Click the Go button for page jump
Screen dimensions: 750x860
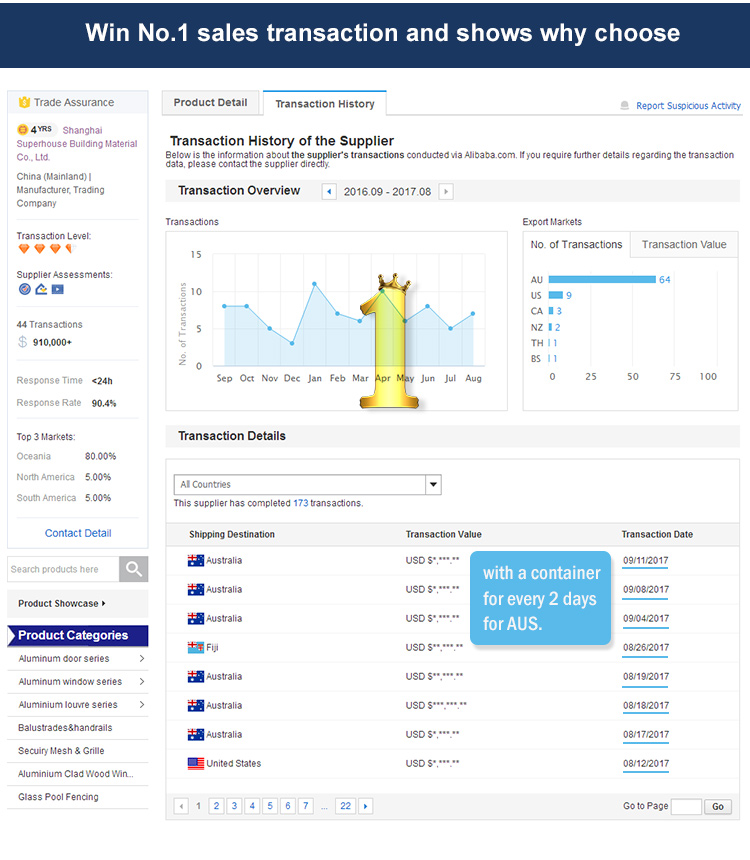[x=718, y=806]
